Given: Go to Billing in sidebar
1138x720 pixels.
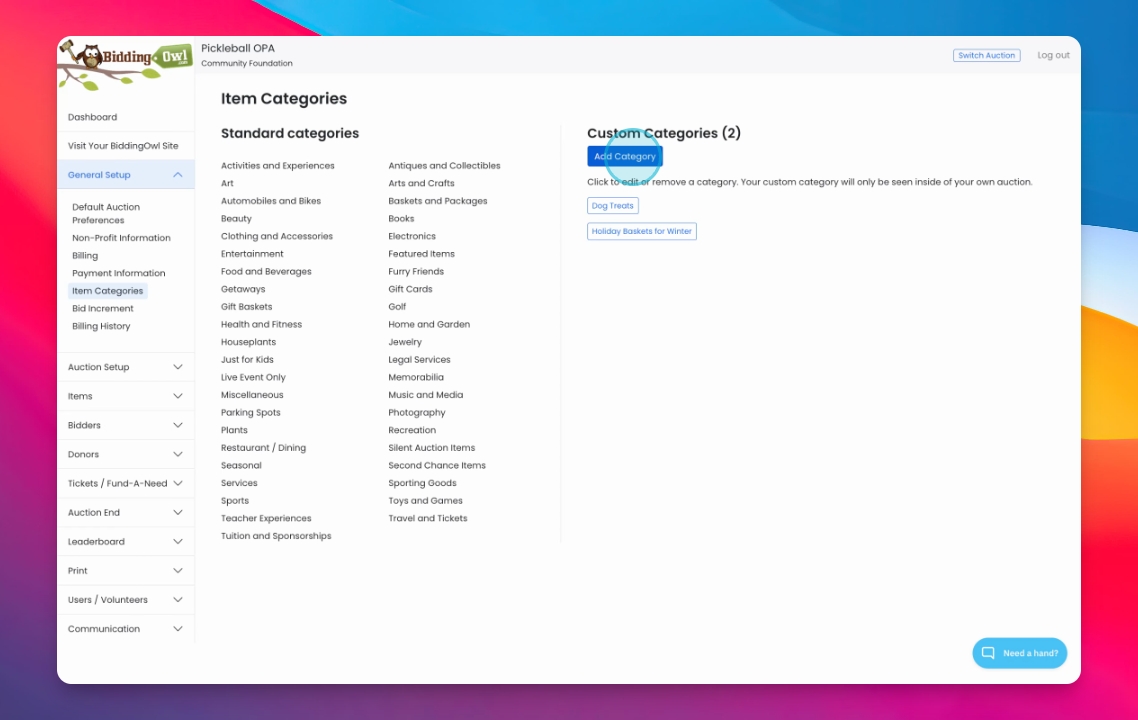Looking at the screenshot, I should [85, 255].
